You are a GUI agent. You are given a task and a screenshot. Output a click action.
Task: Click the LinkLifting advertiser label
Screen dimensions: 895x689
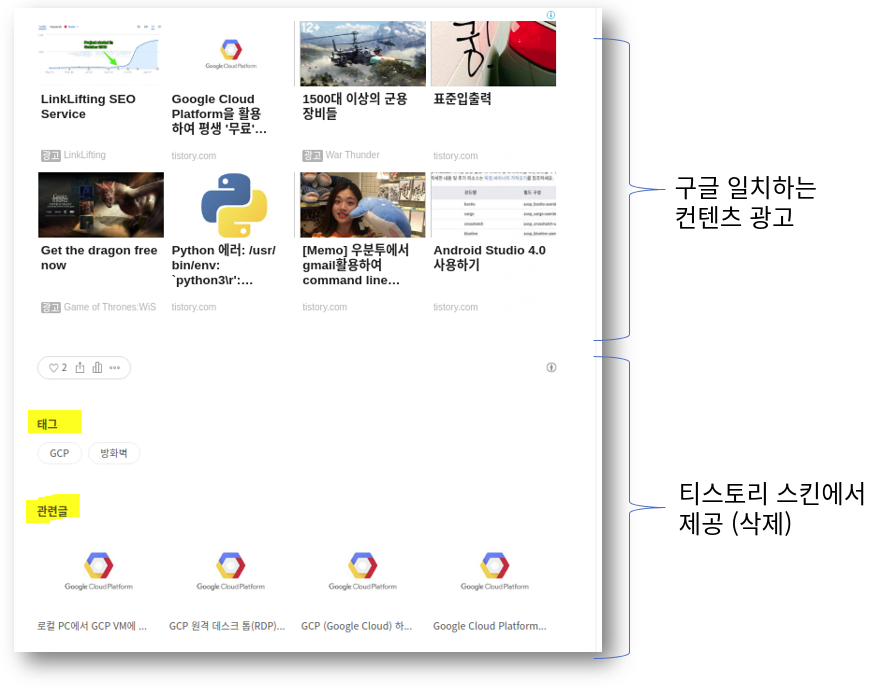point(84,155)
